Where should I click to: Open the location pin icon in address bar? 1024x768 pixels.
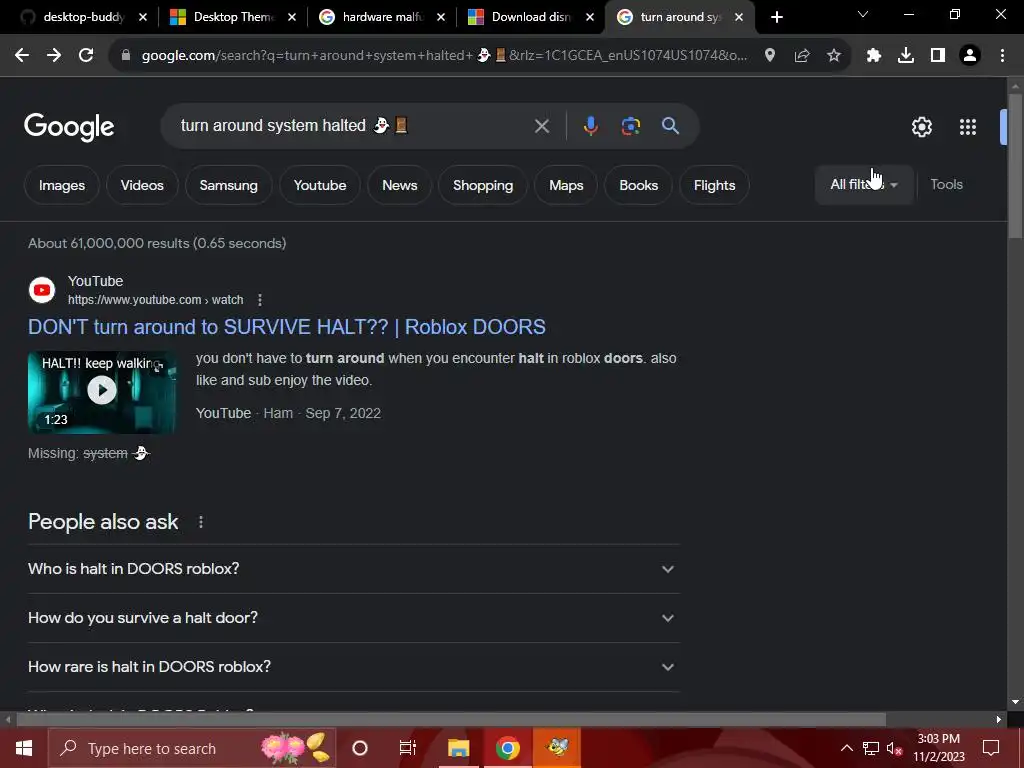coord(770,56)
